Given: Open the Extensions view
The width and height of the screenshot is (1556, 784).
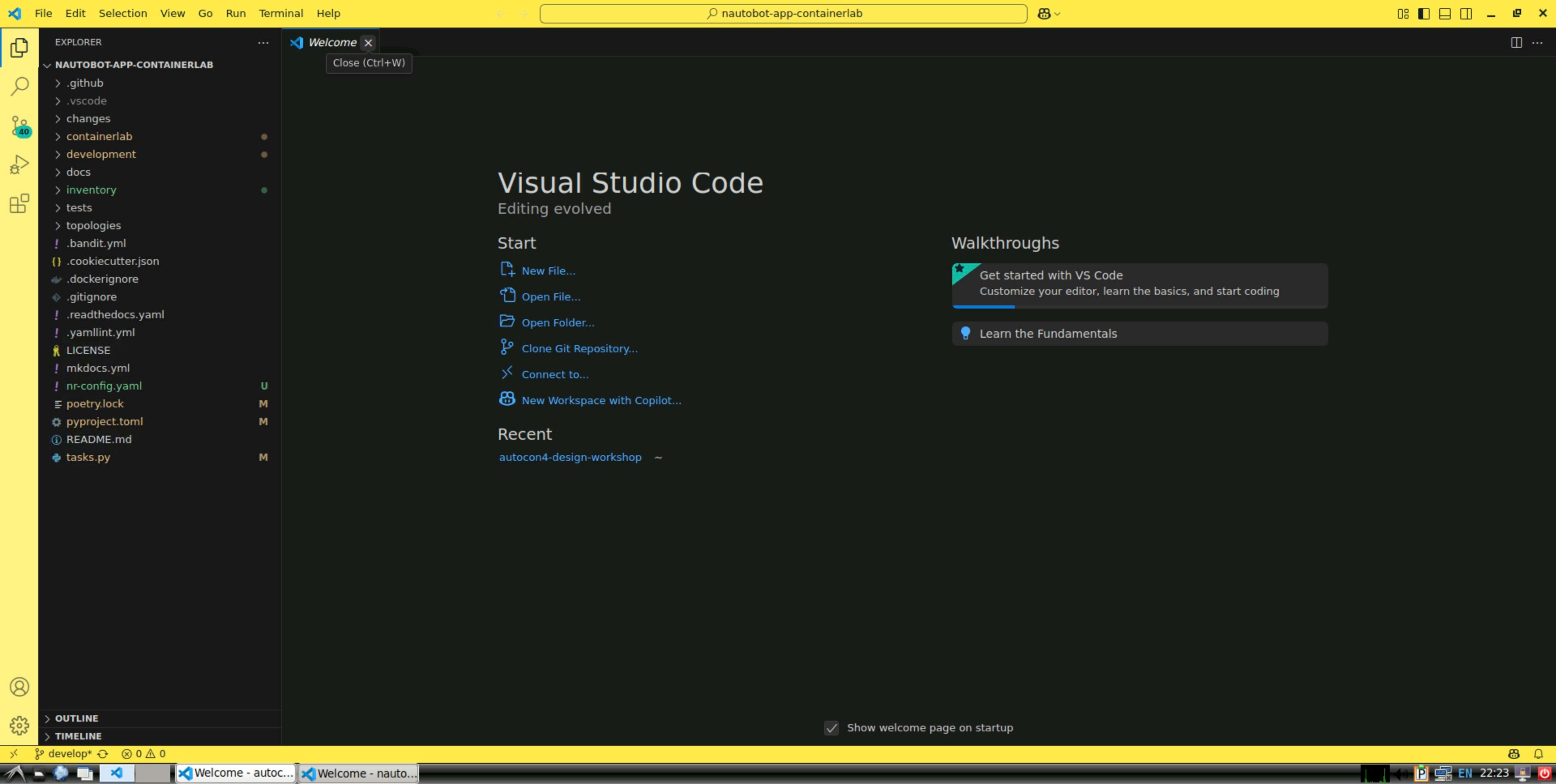Looking at the screenshot, I should click(19, 203).
